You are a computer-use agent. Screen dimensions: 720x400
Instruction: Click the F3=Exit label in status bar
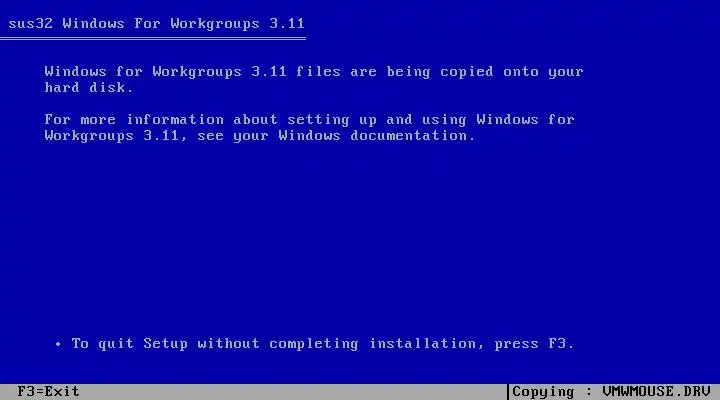48,392
